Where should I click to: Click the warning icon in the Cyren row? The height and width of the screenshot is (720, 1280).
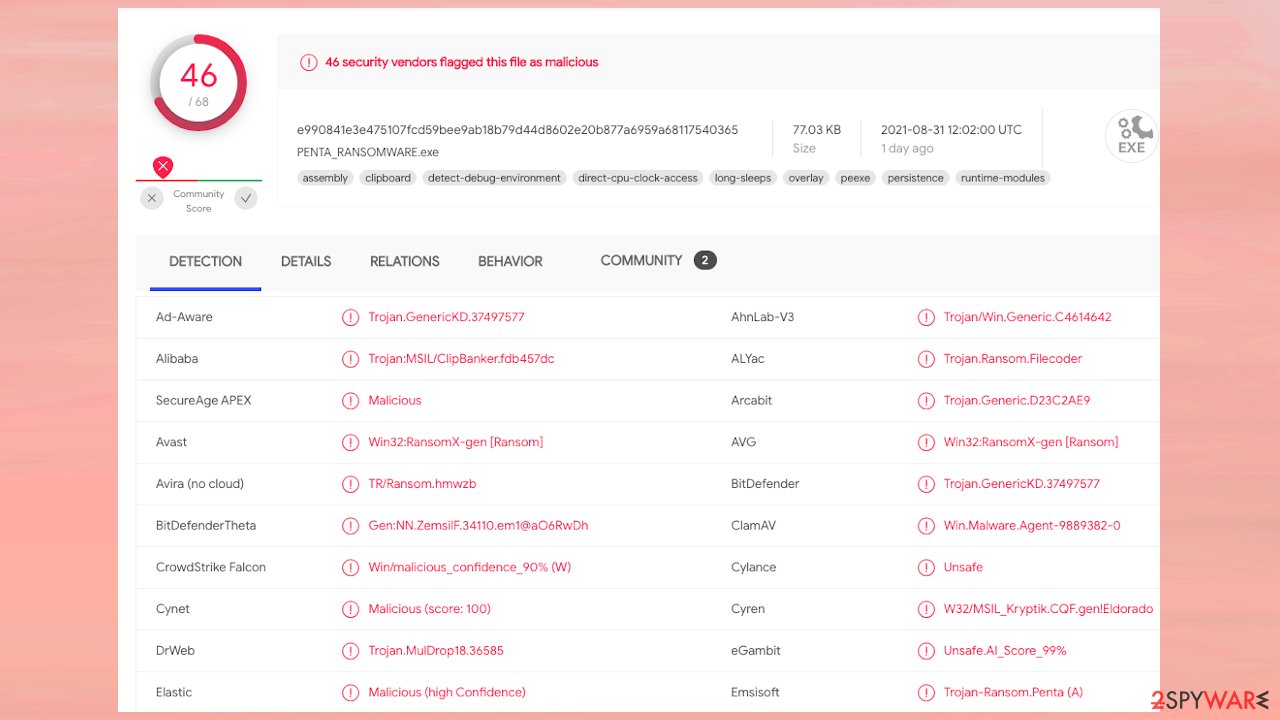coord(926,609)
